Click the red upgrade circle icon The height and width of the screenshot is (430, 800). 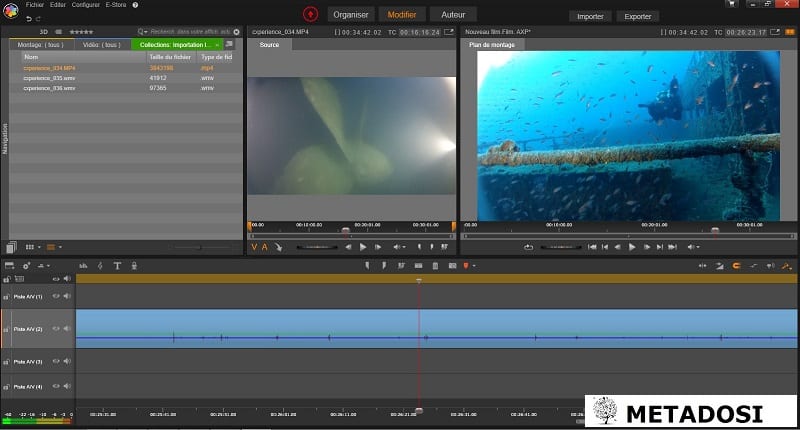pyautogui.click(x=310, y=14)
